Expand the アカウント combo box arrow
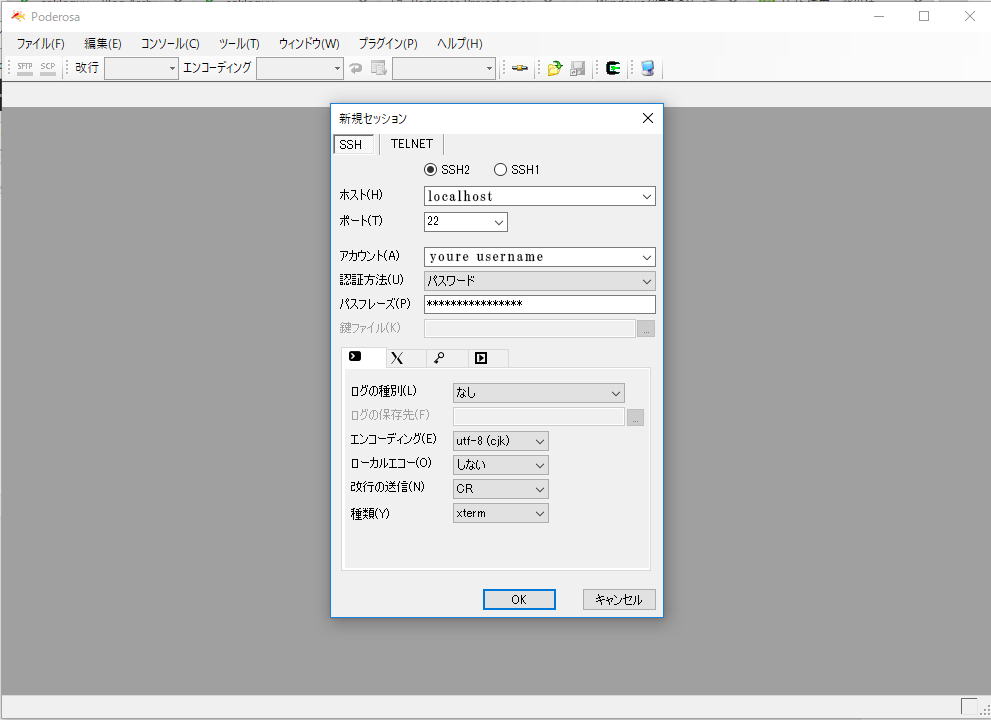 click(x=647, y=257)
